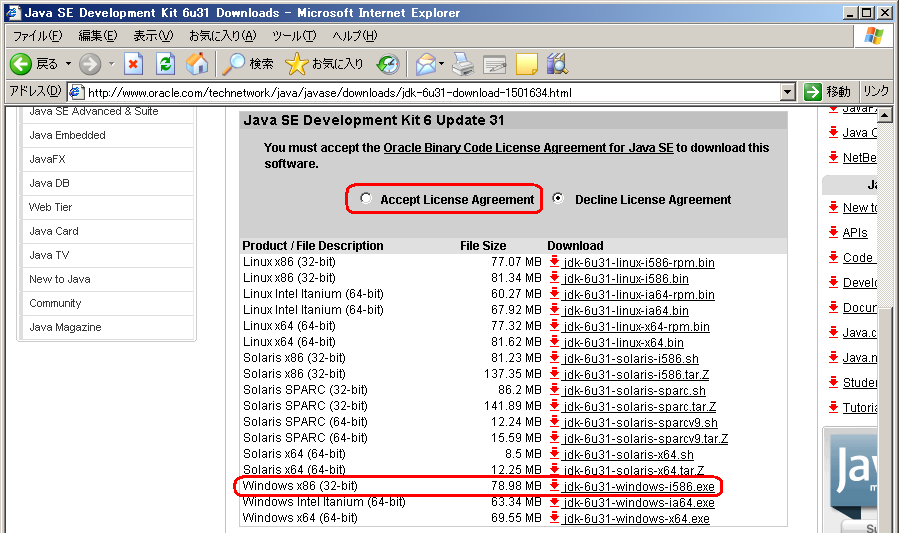
Task: Open the Back button history dropdown
Action: [x=68, y=64]
